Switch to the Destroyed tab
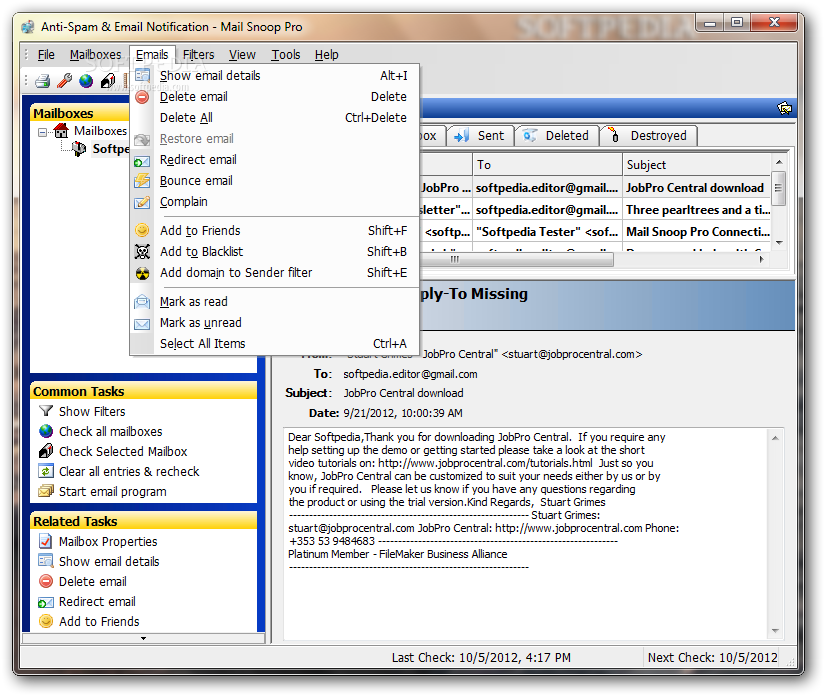The width and height of the screenshot is (825, 696). pyautogui.click(x=648, y=136)
